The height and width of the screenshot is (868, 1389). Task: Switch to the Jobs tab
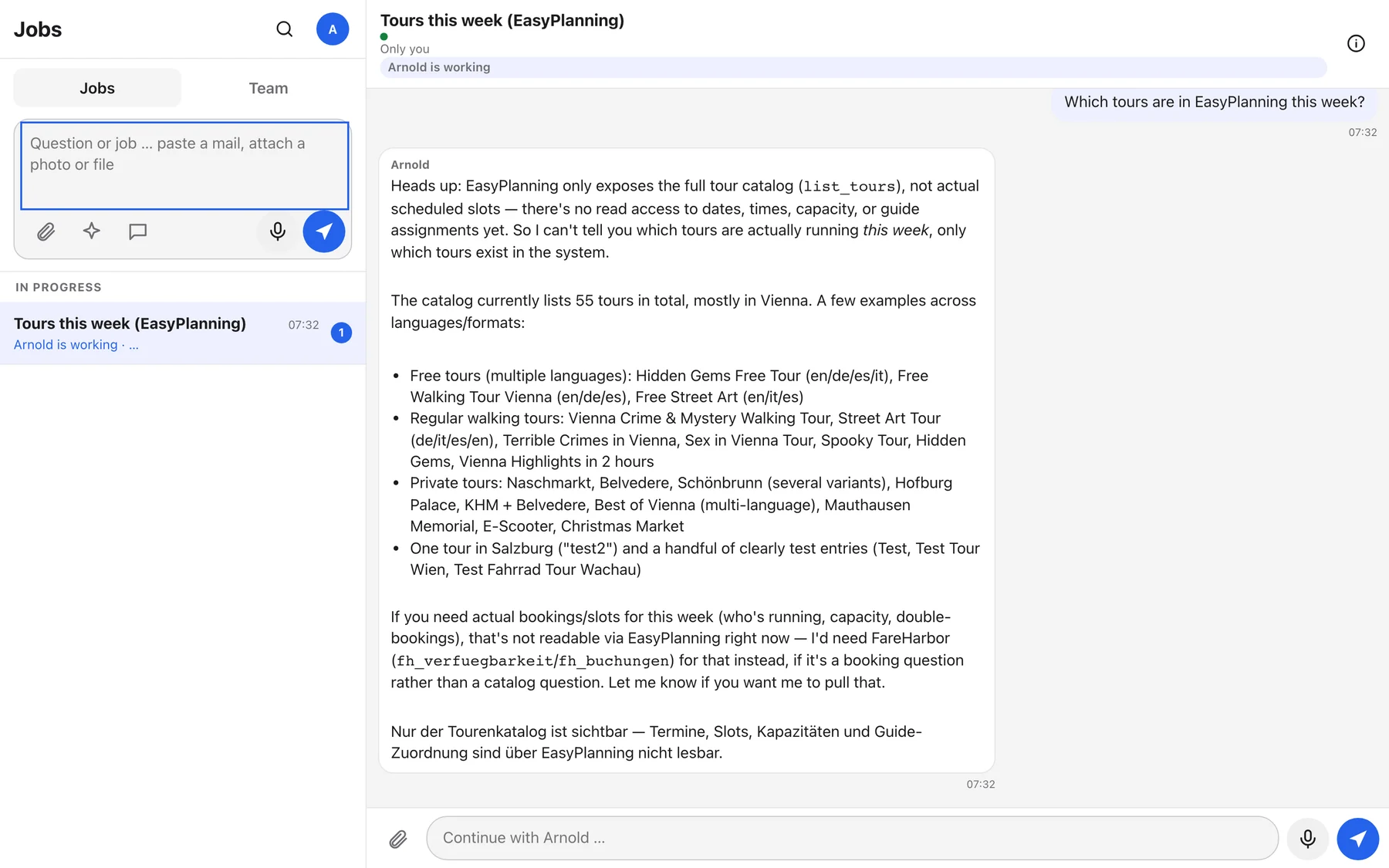click(x=97, y=88)
